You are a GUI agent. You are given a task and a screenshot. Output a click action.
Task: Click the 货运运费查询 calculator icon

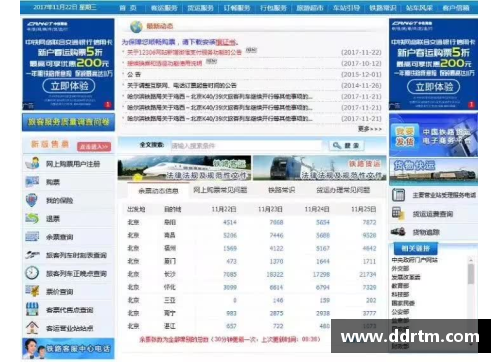click(398, 213)
